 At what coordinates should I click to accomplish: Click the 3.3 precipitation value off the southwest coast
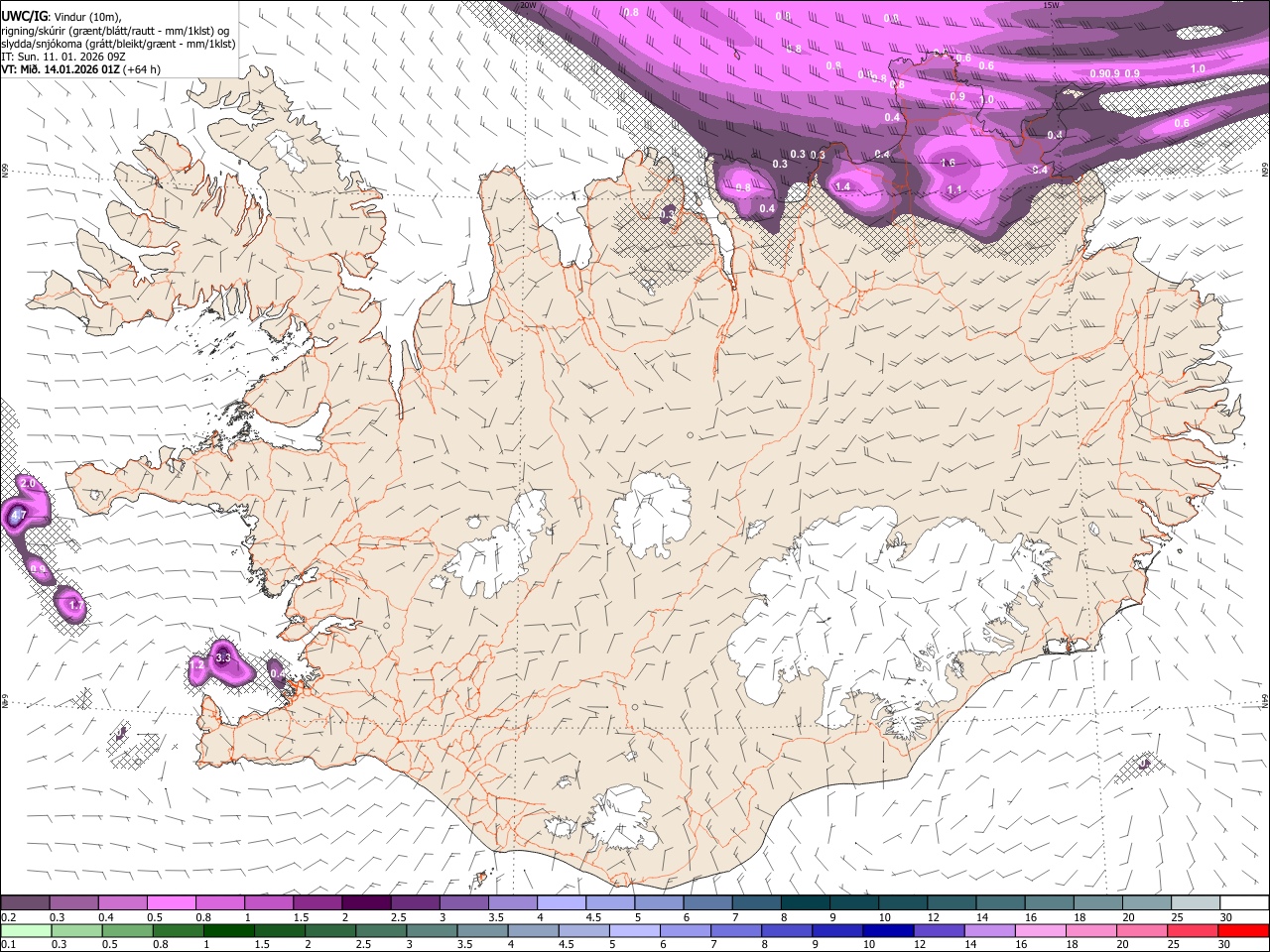pos(223,657)
